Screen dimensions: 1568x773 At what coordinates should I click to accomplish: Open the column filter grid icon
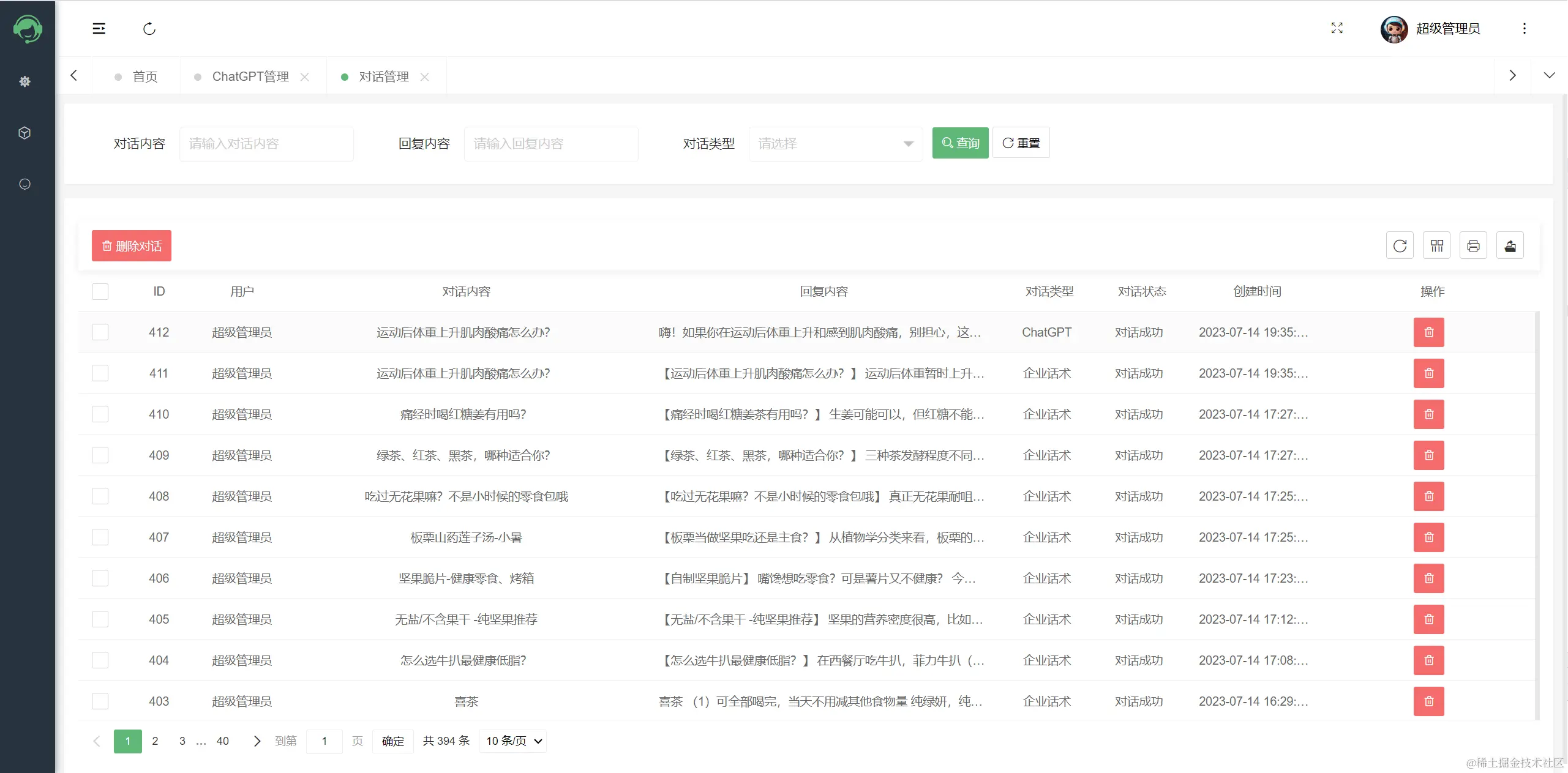[x=1436, y=246]
